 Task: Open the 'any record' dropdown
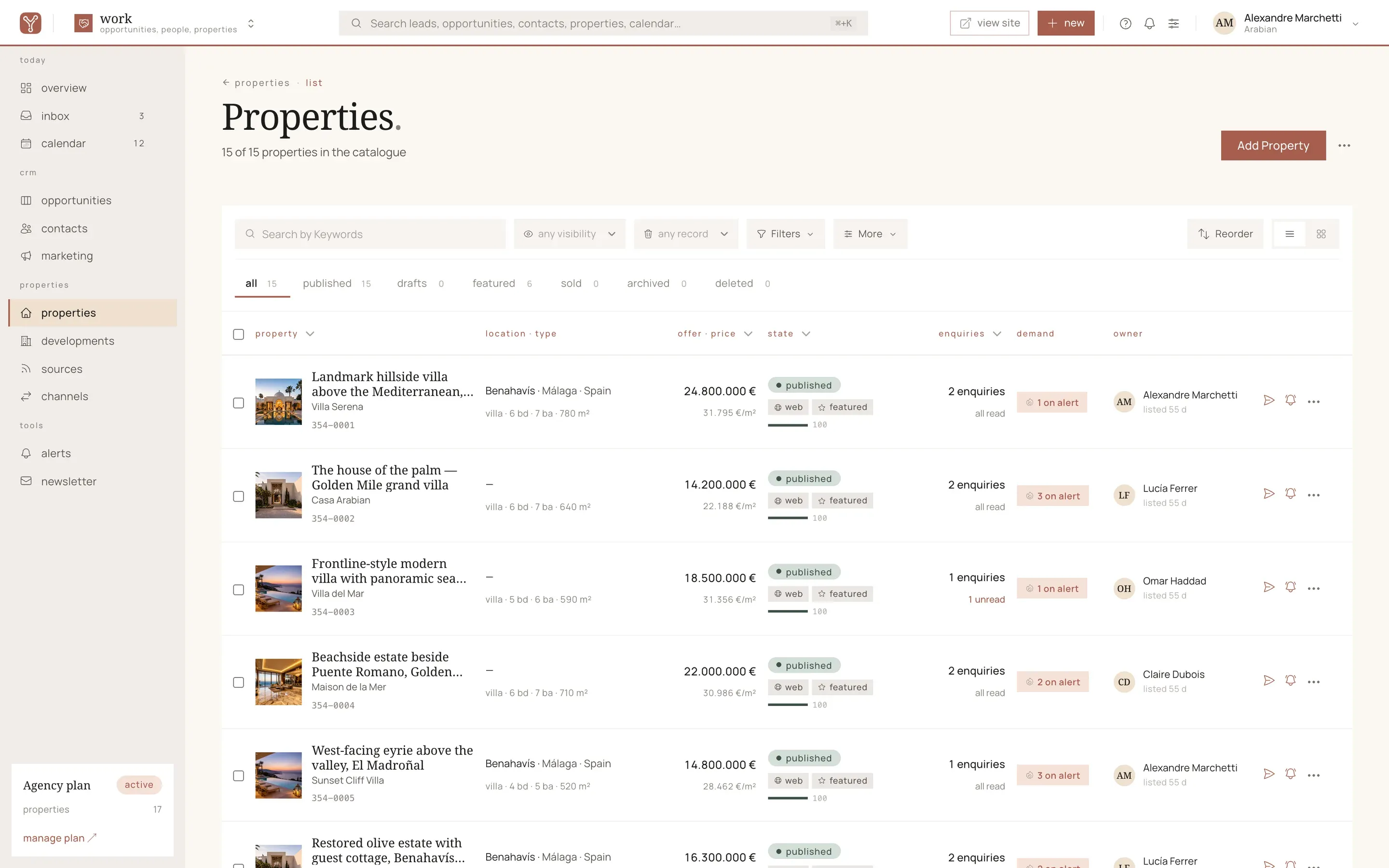(686, 234)
